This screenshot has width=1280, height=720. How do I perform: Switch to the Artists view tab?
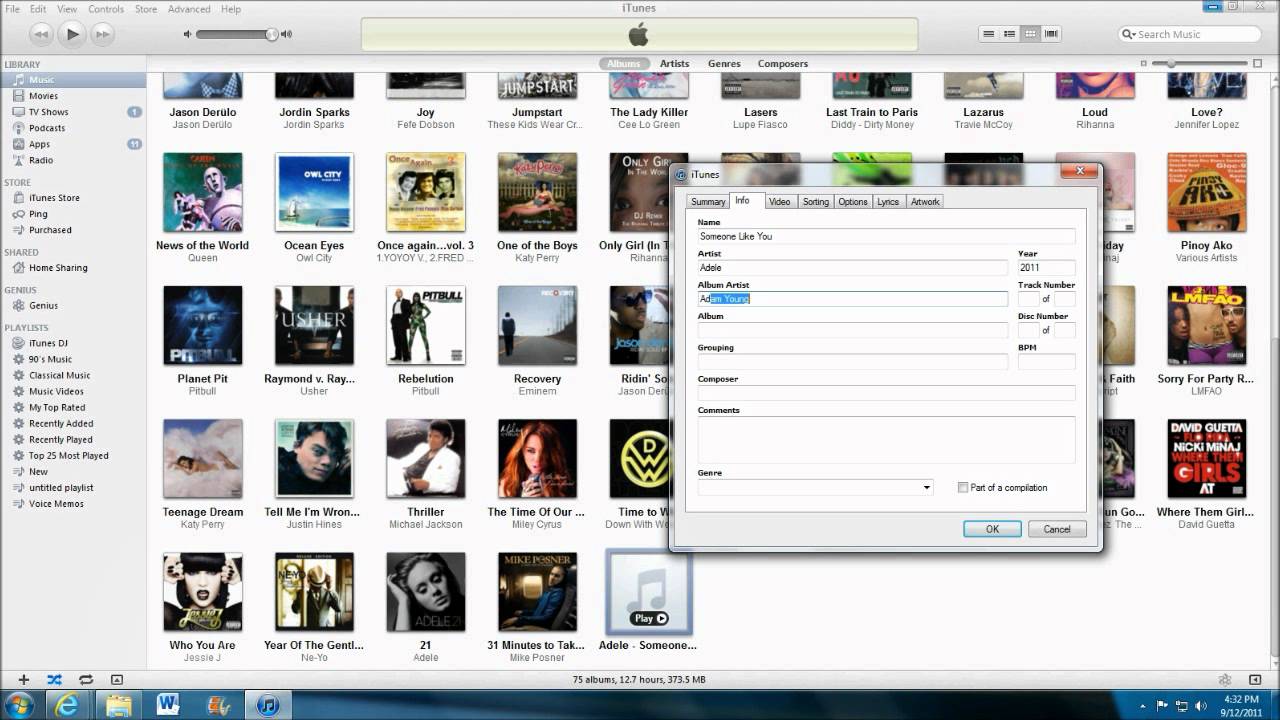pyautogui.click(x=674, y=63)
